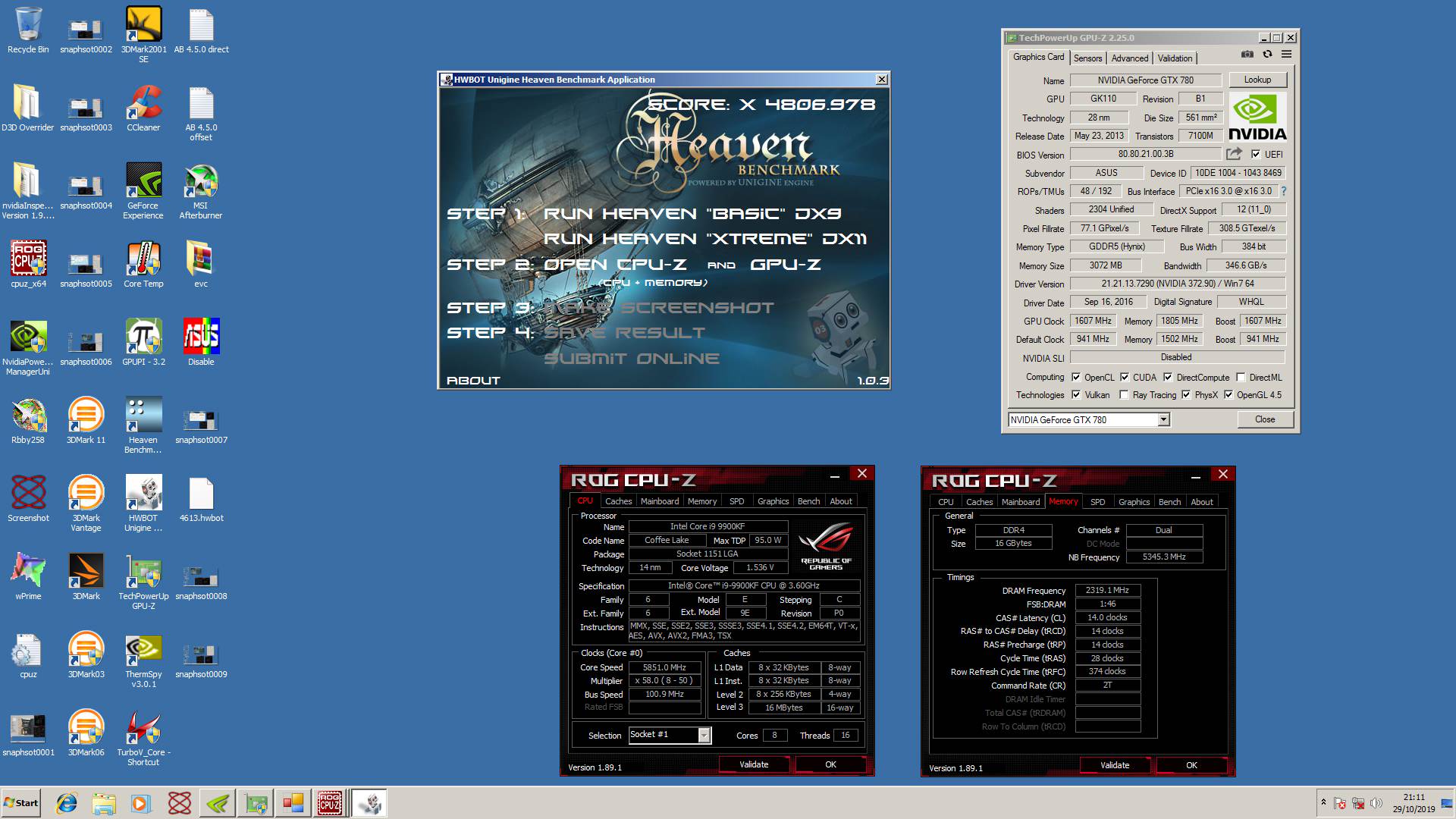Viewport: 1456px width, 819px height.
Task: Open the ASUS Disable desktop icon
Action: (x=201, y=343)
